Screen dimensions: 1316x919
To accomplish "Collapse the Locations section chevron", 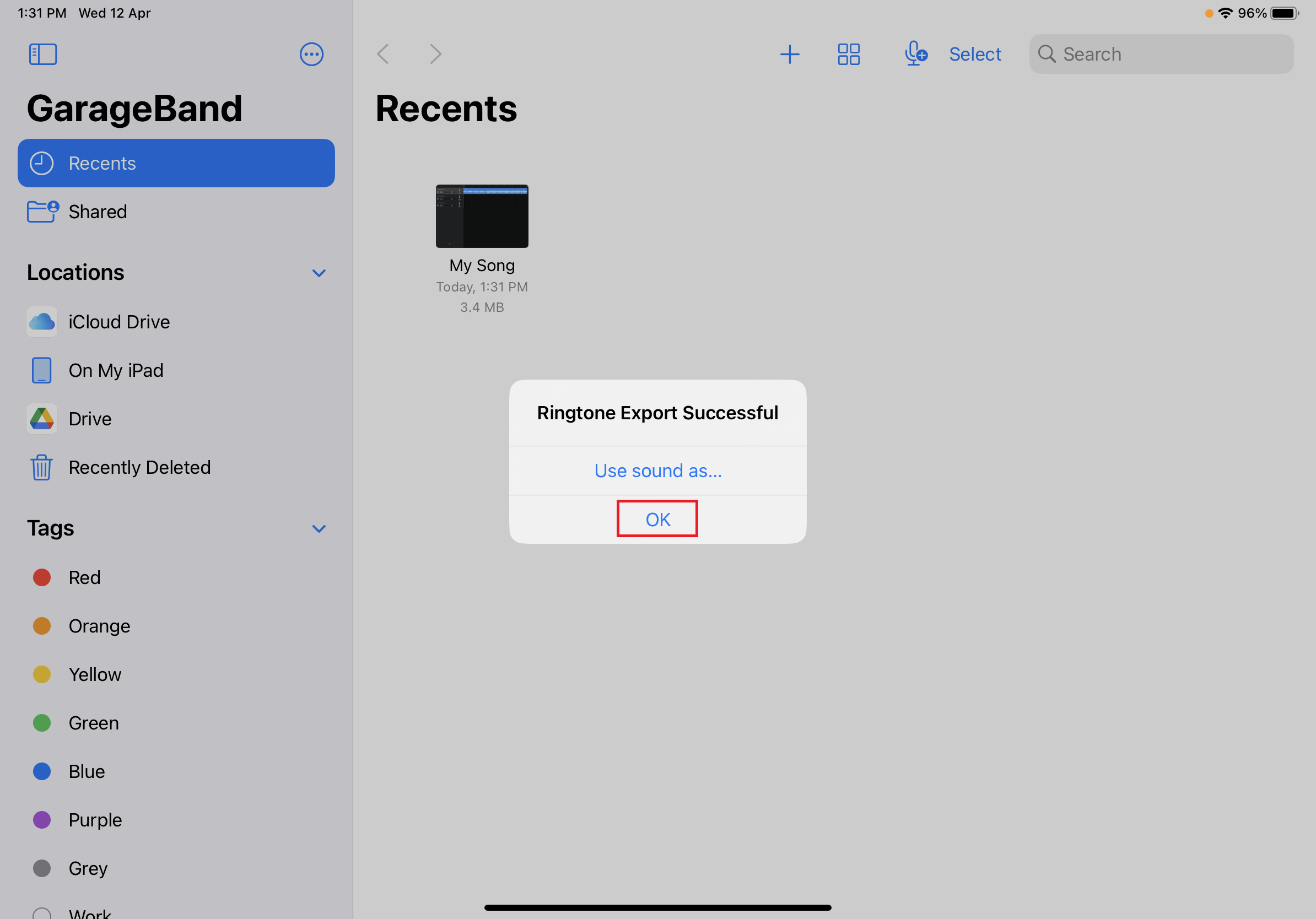I will tap(319, 273).
